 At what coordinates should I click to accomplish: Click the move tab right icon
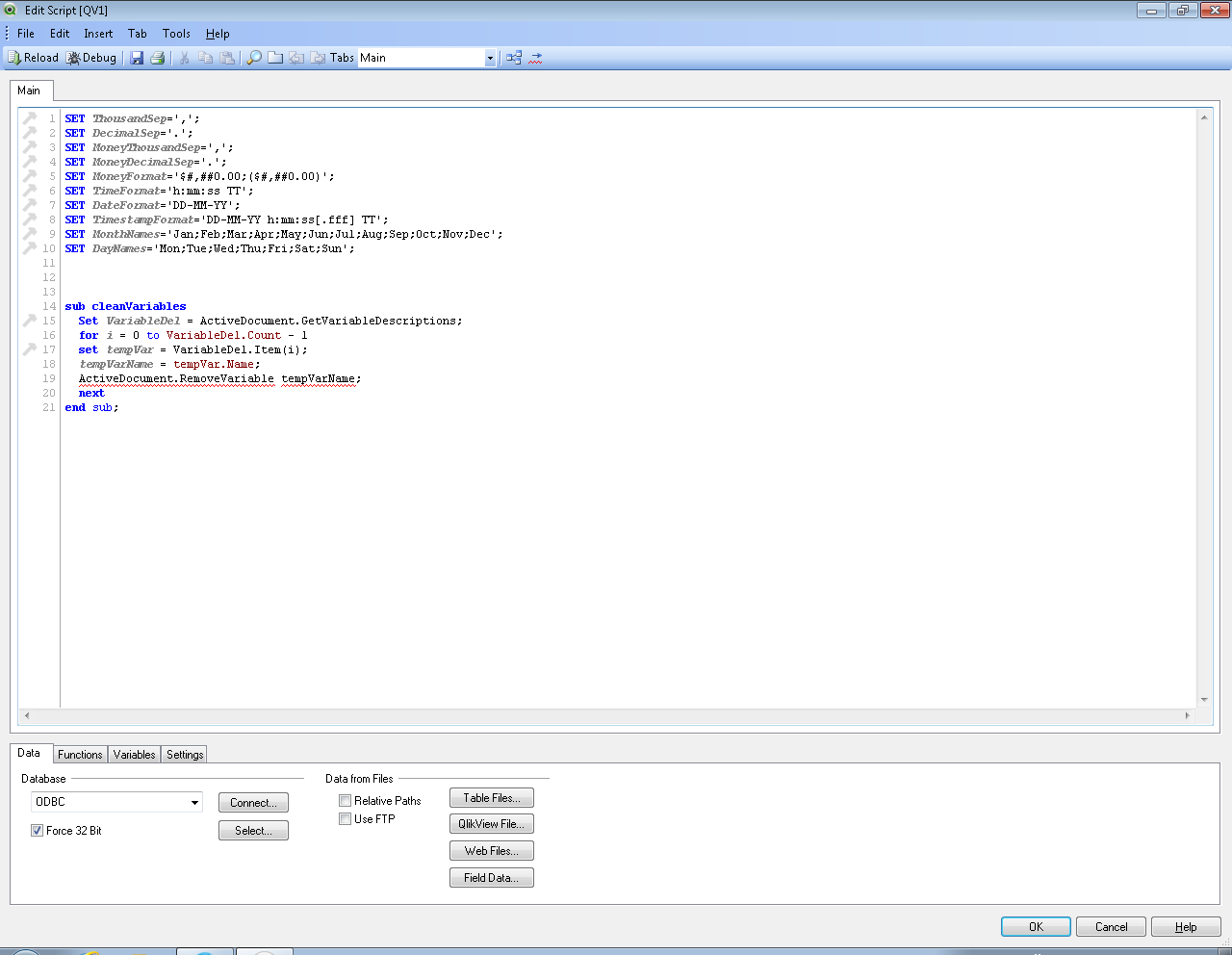[x=318, y=58]
